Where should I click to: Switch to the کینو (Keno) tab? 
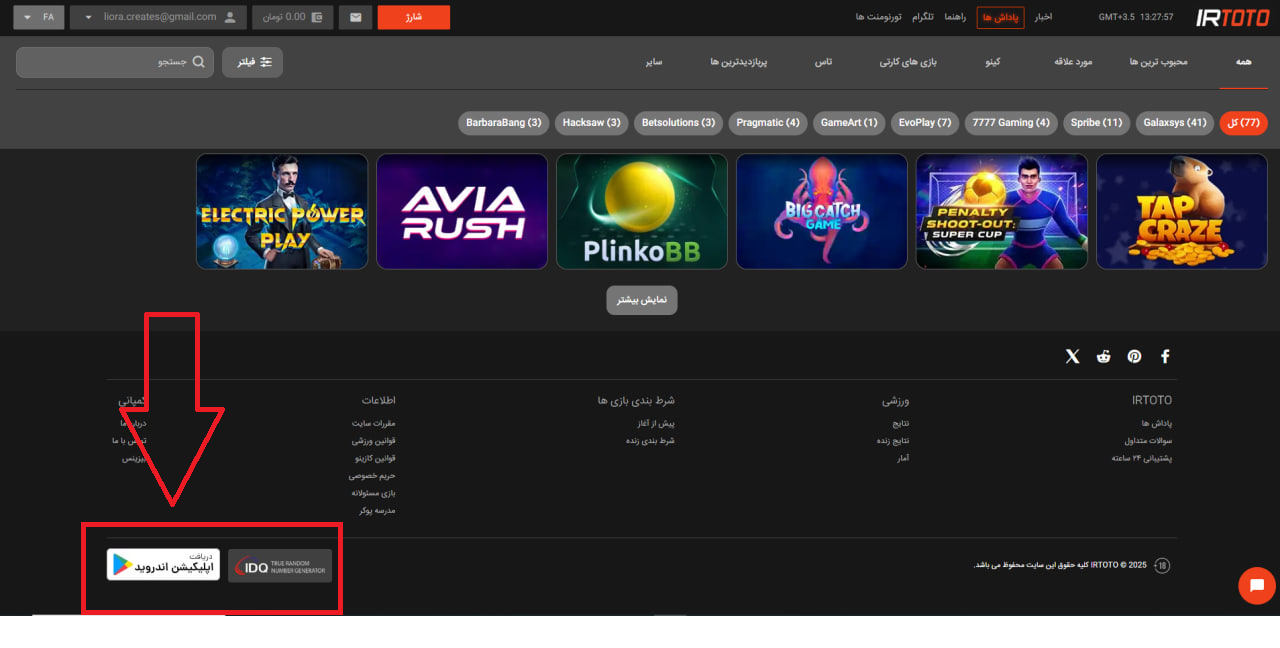(x=992, y=62)
